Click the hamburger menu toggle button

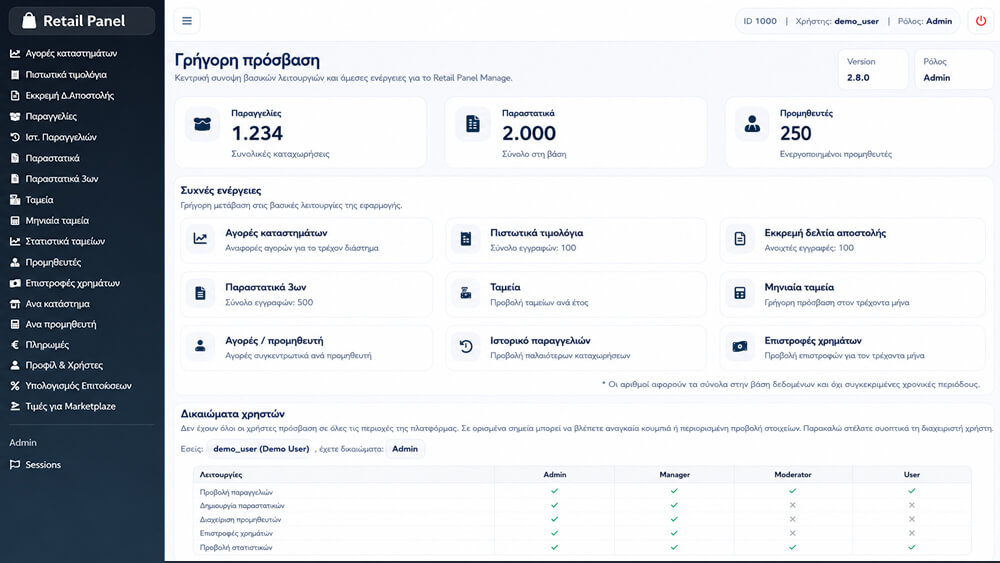coord(187,21)
